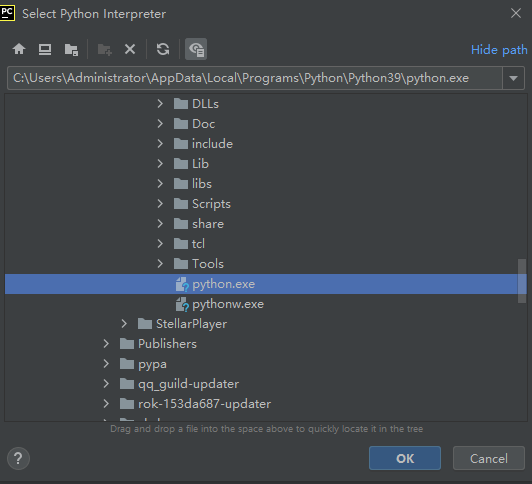
Task: Select the include folder name
Action: coord(212,144)
